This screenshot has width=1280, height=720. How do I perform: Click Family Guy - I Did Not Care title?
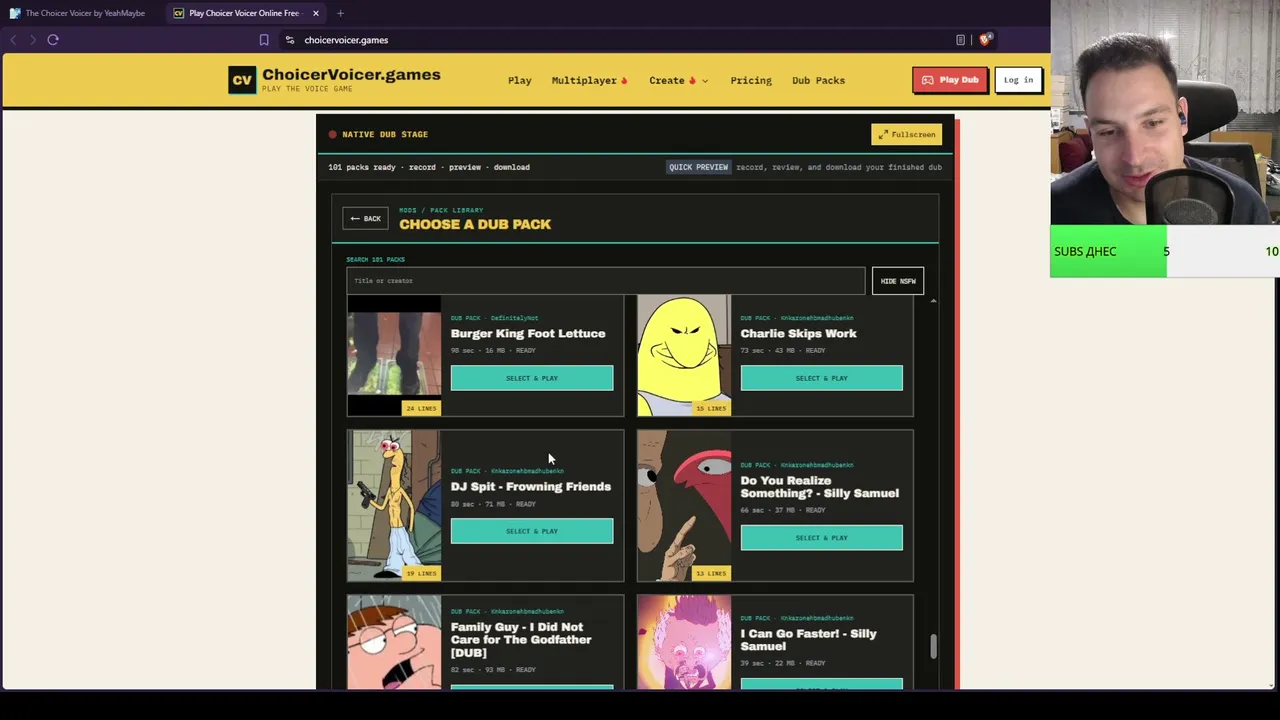(x=521, y=640)
